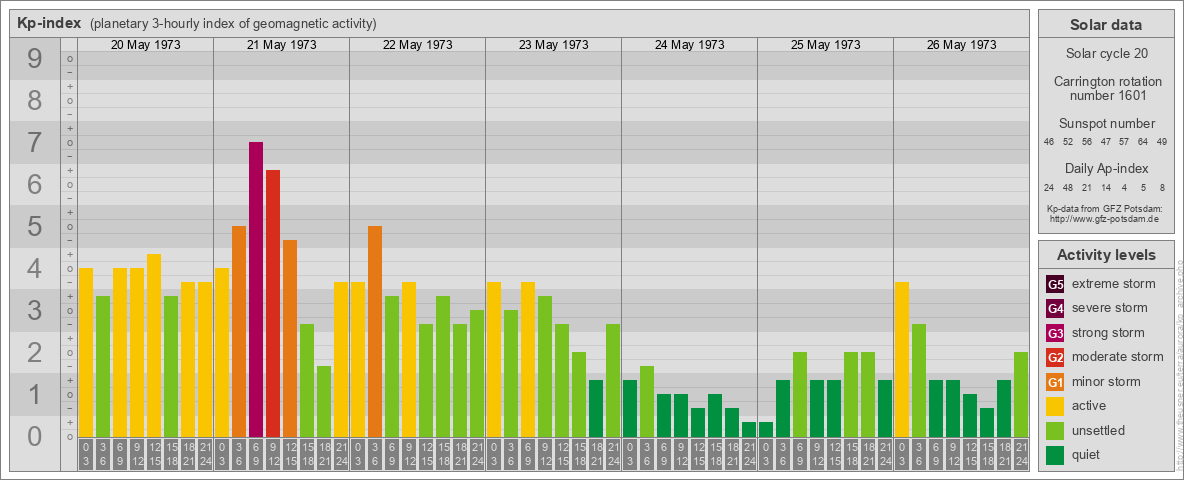Click the 'Solar data' panel heading
Screen dimensions: 1184x480
[1105, 25]
